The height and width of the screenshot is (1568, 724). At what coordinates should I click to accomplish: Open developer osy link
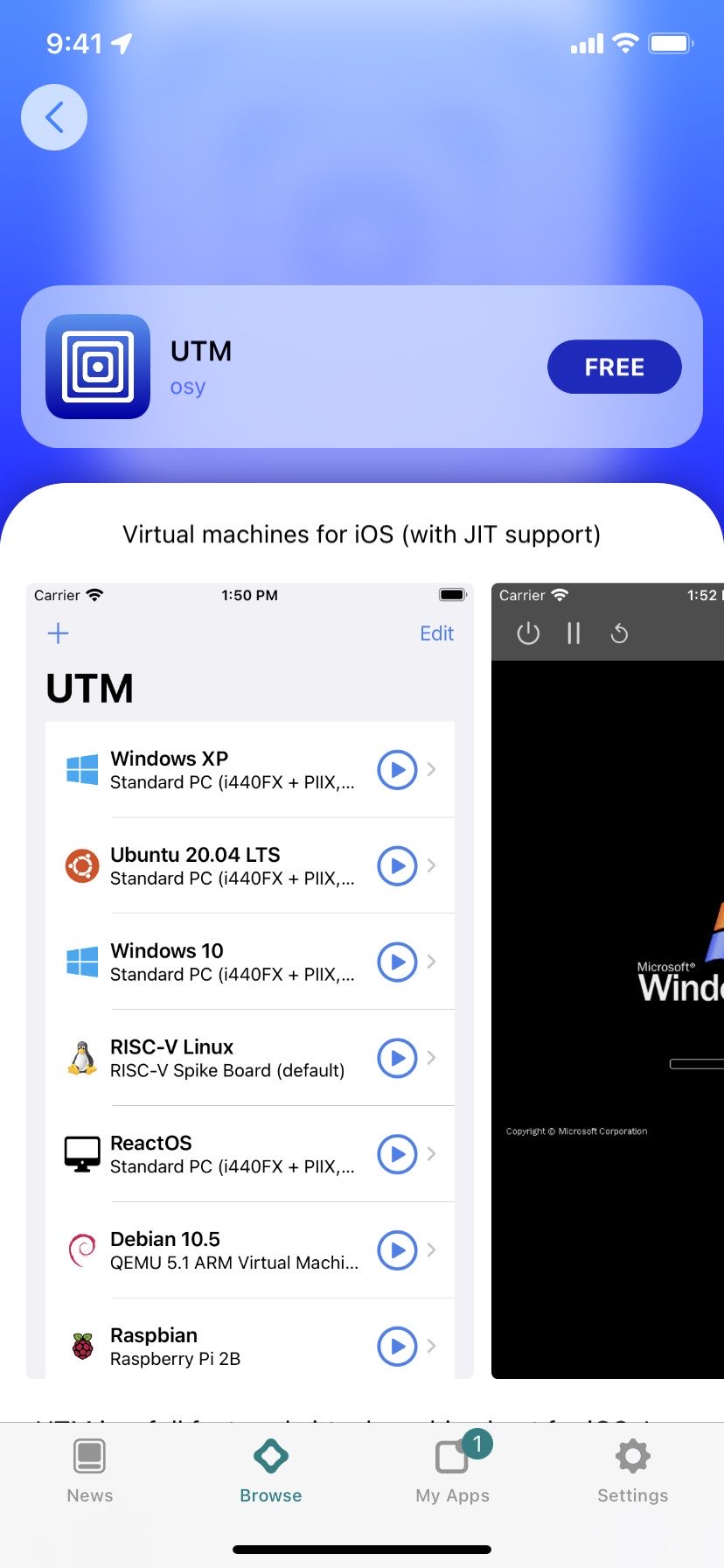coord(188,387)
